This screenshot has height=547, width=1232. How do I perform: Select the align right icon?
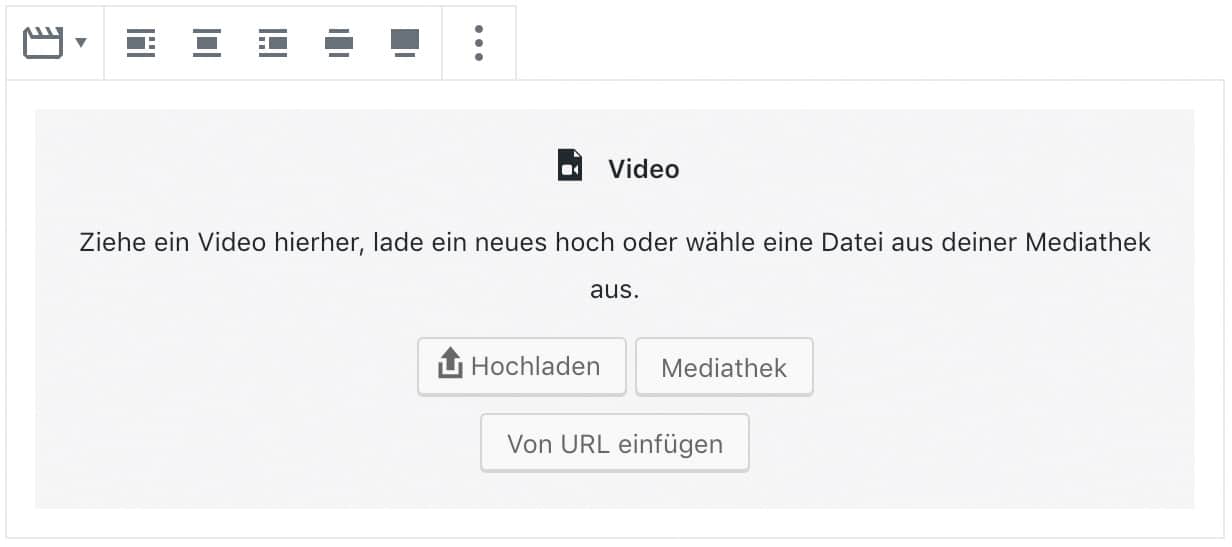tap(273, 43)
